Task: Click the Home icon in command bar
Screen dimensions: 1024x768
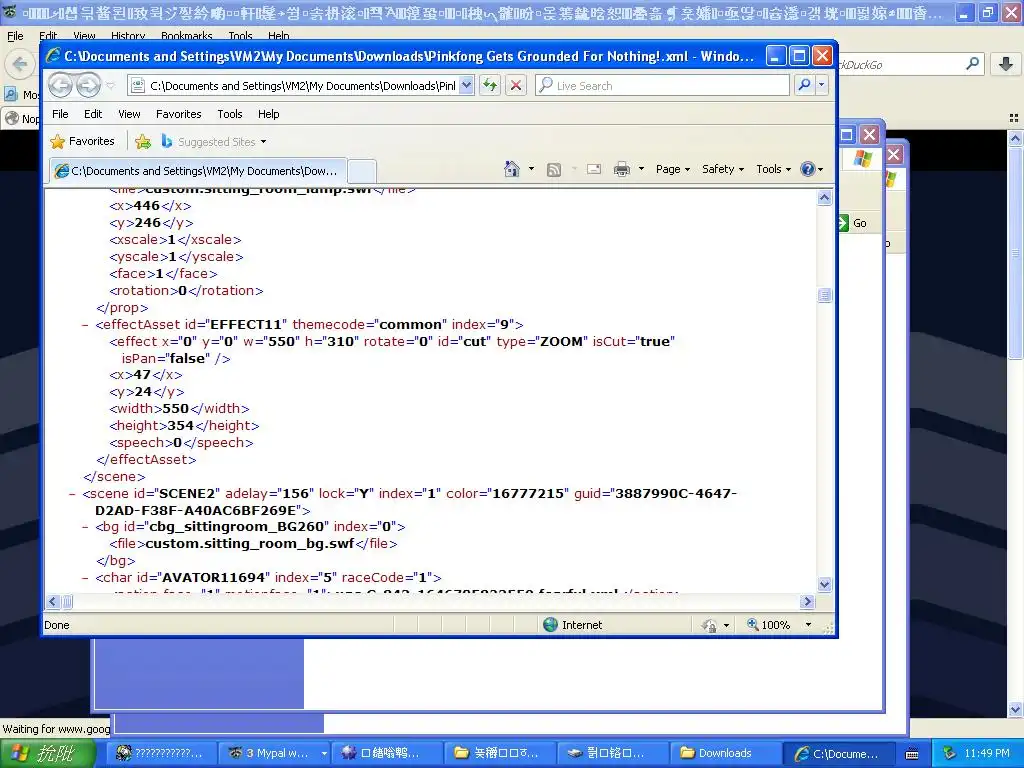Action: pos(511,169)
